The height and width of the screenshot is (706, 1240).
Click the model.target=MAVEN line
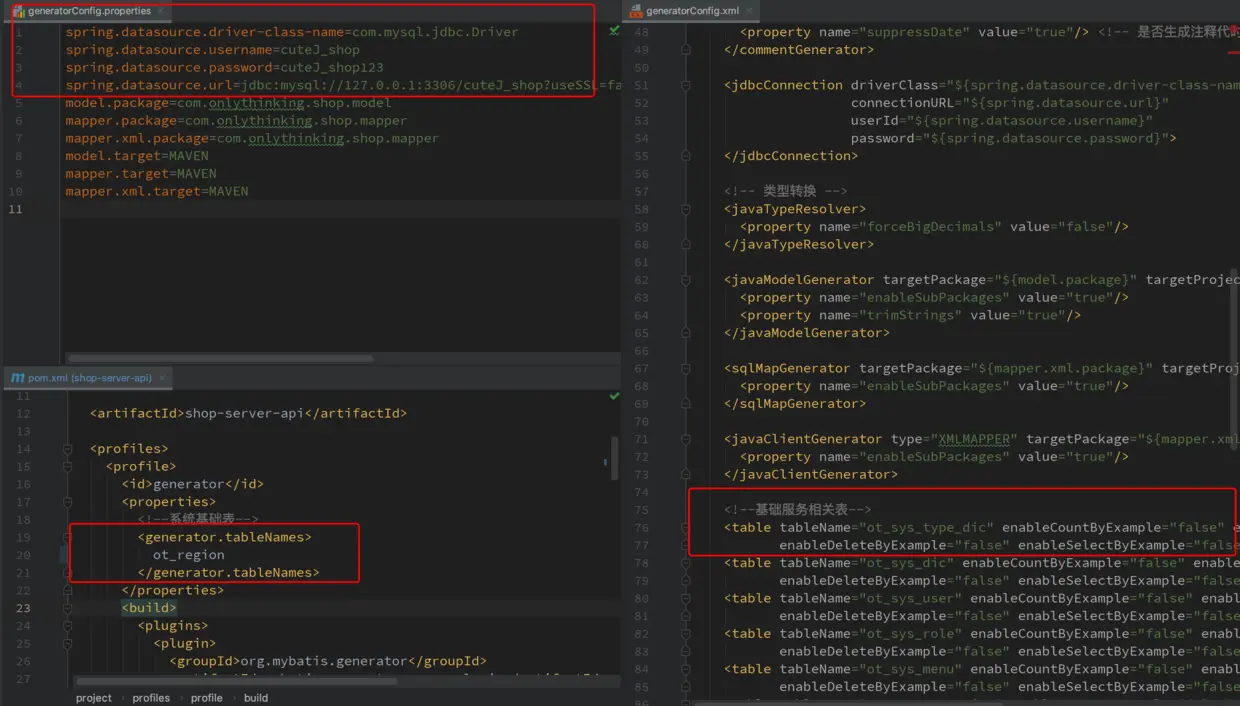pyautogui.click(x=137, y=156)
